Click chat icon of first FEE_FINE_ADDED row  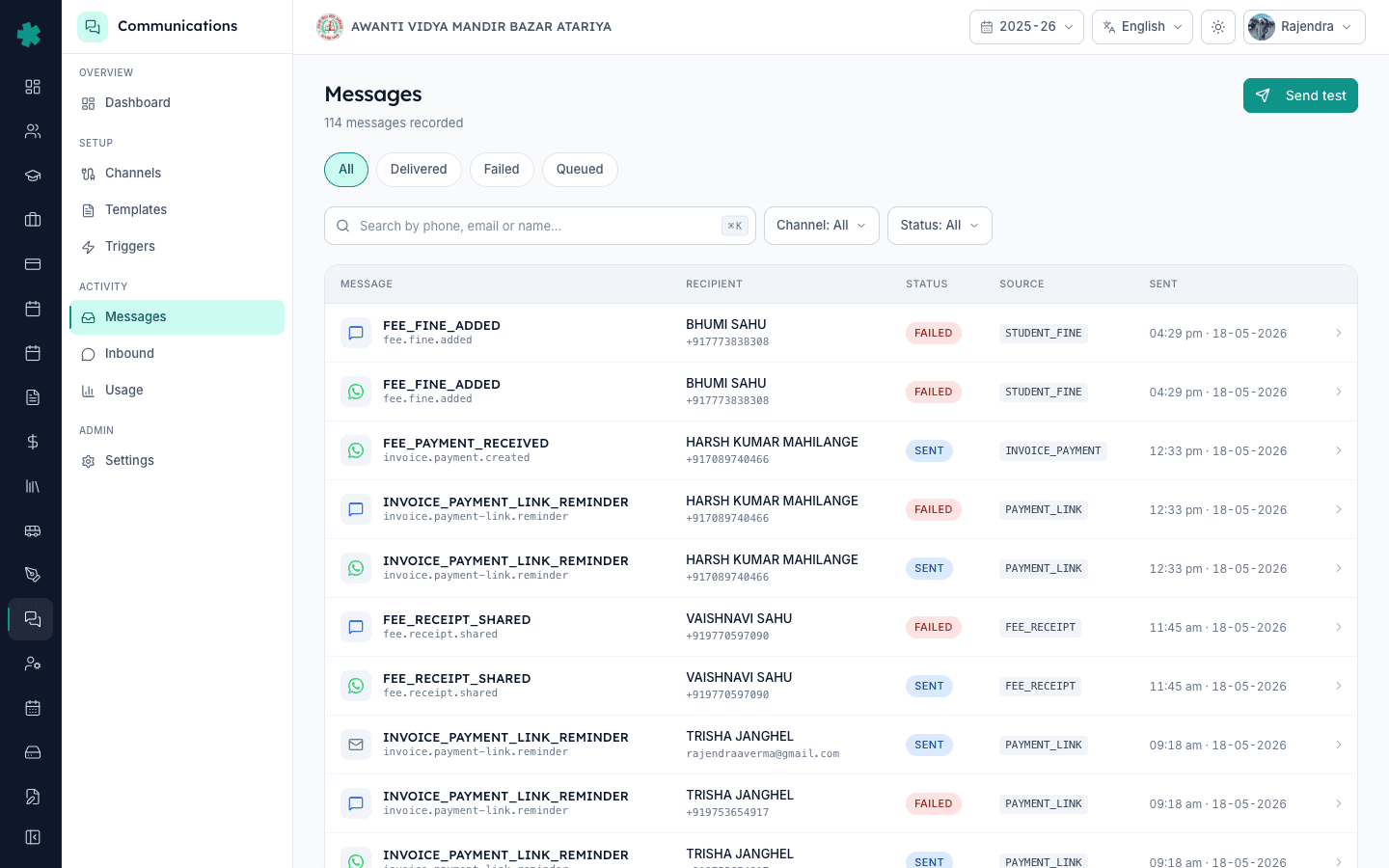tap(356, 333)
